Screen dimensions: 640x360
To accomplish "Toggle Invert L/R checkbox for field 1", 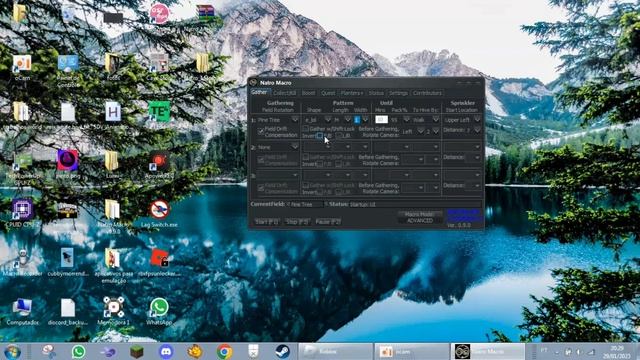I will 339,135.
